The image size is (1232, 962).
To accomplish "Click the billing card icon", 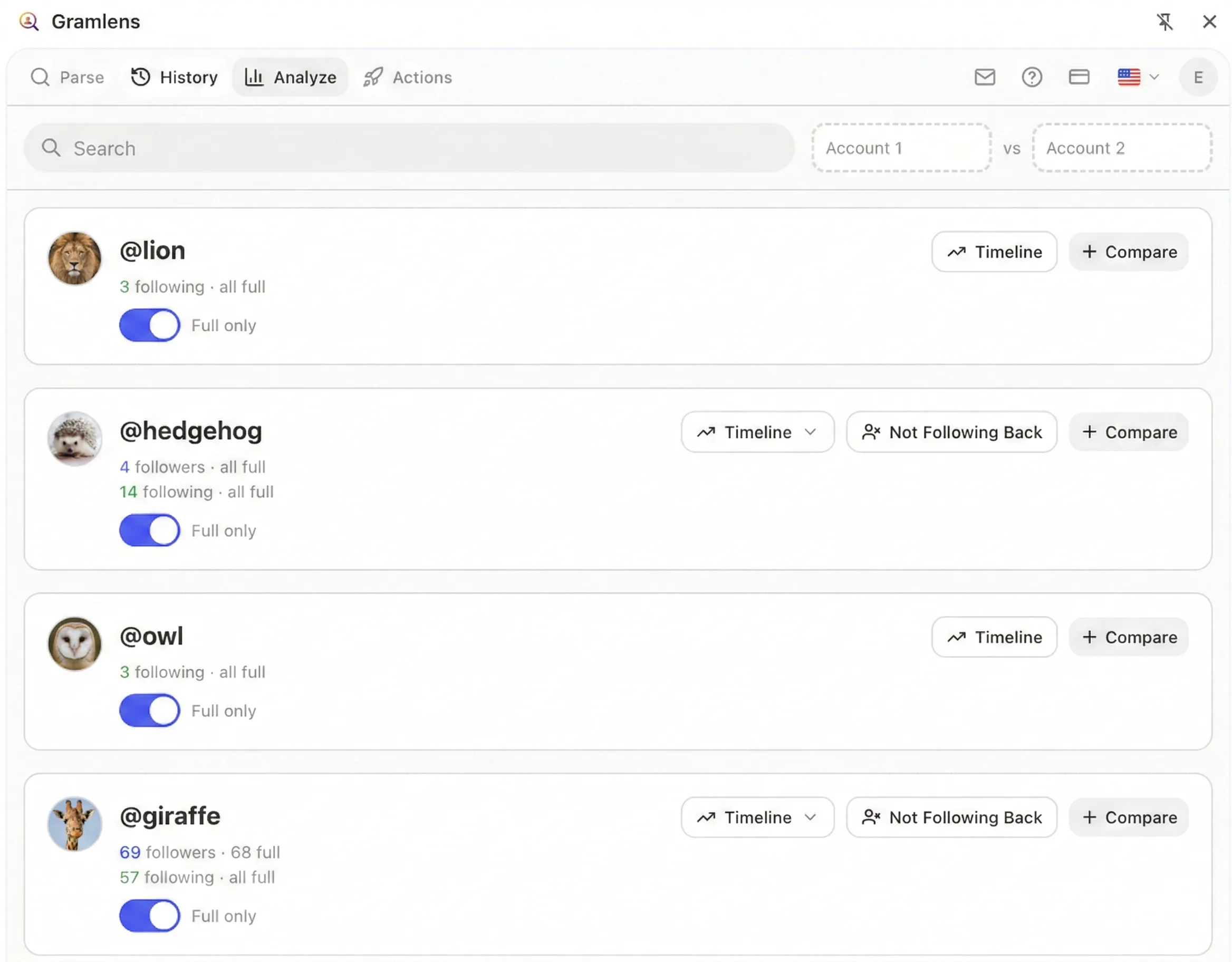I will point(1079,78).
